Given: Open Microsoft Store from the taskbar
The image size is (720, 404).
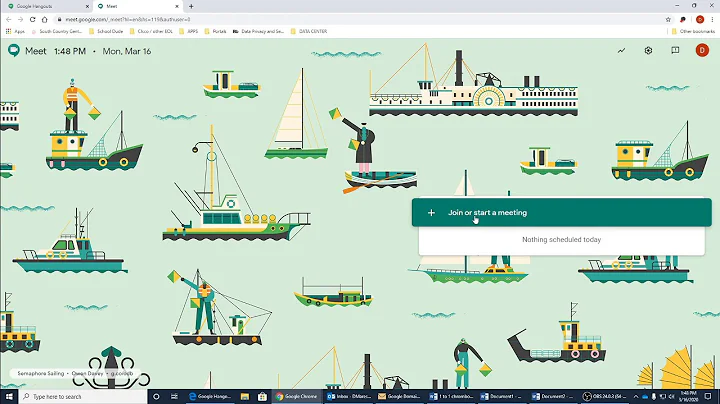Looking at the screenshot, I should tap(262, 396).
